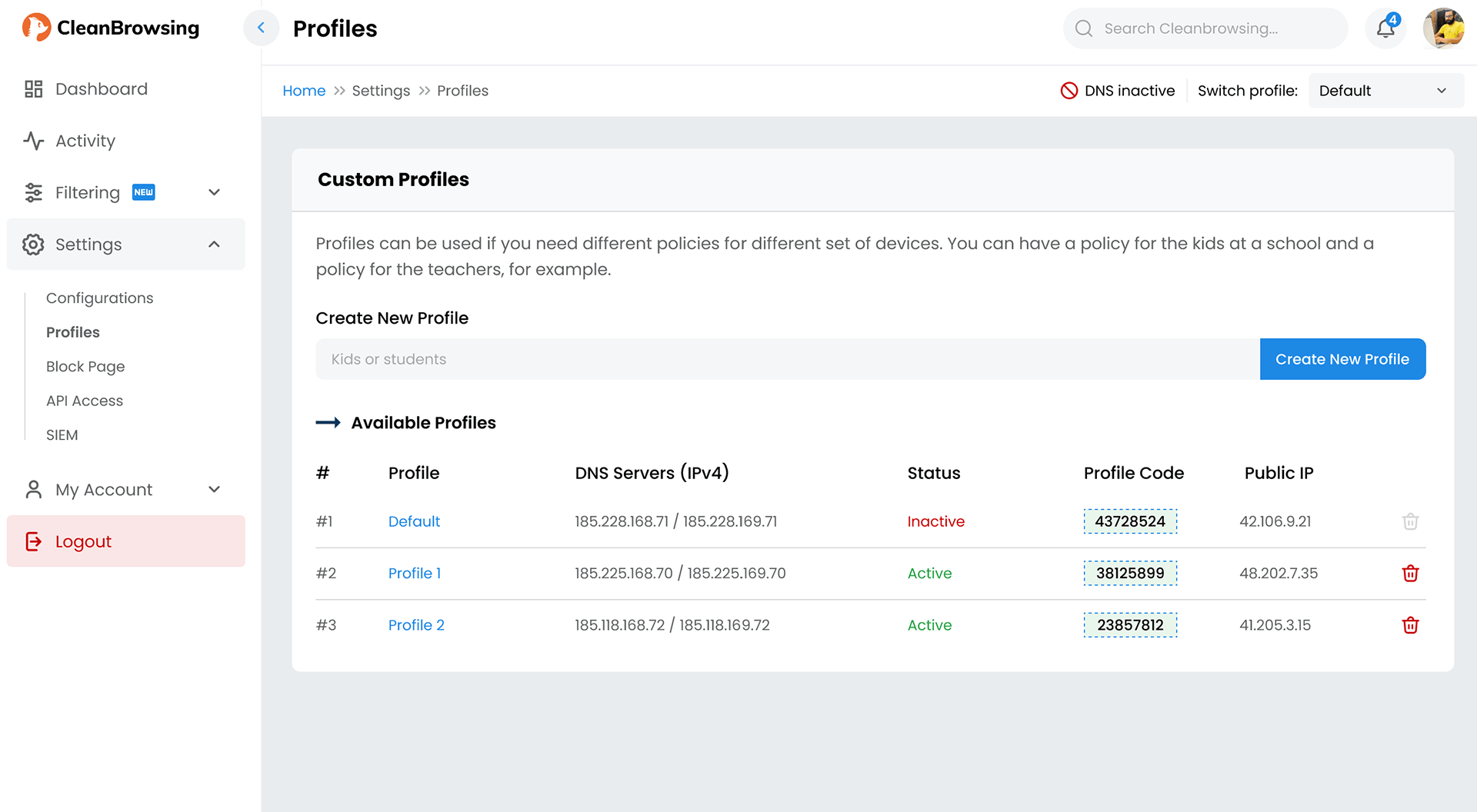Click the CleanBrowsing logo

click(111, 28)
